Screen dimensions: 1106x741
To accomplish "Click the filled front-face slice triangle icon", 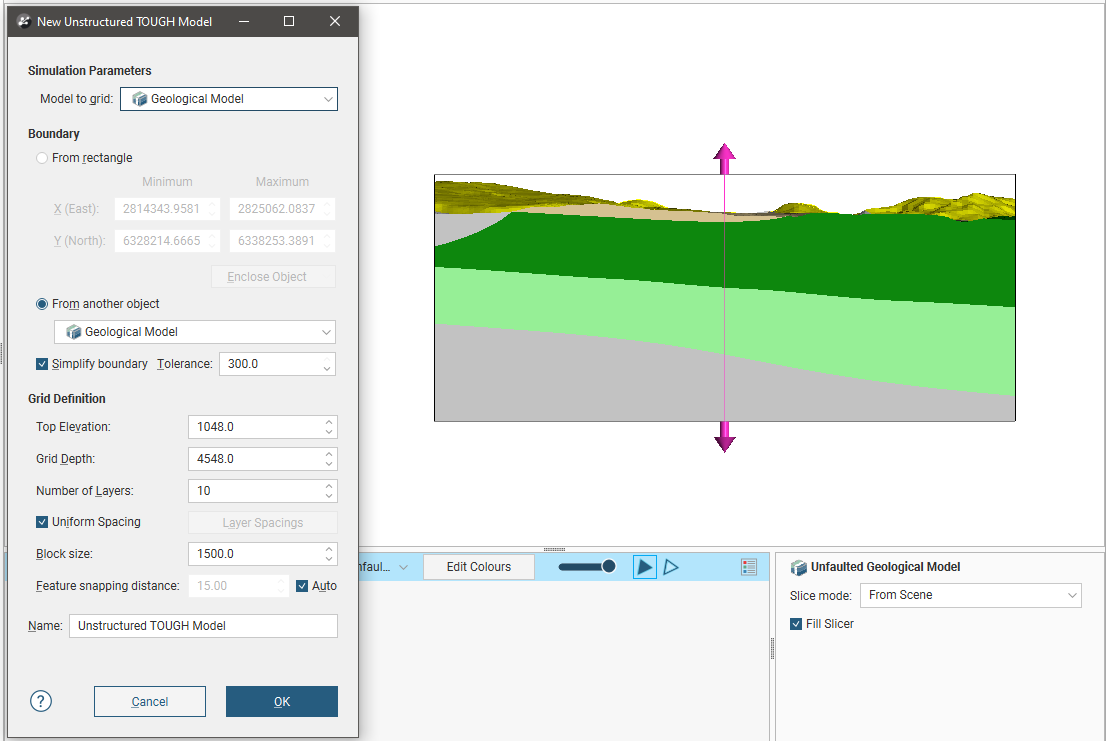I will pos(645,567).
